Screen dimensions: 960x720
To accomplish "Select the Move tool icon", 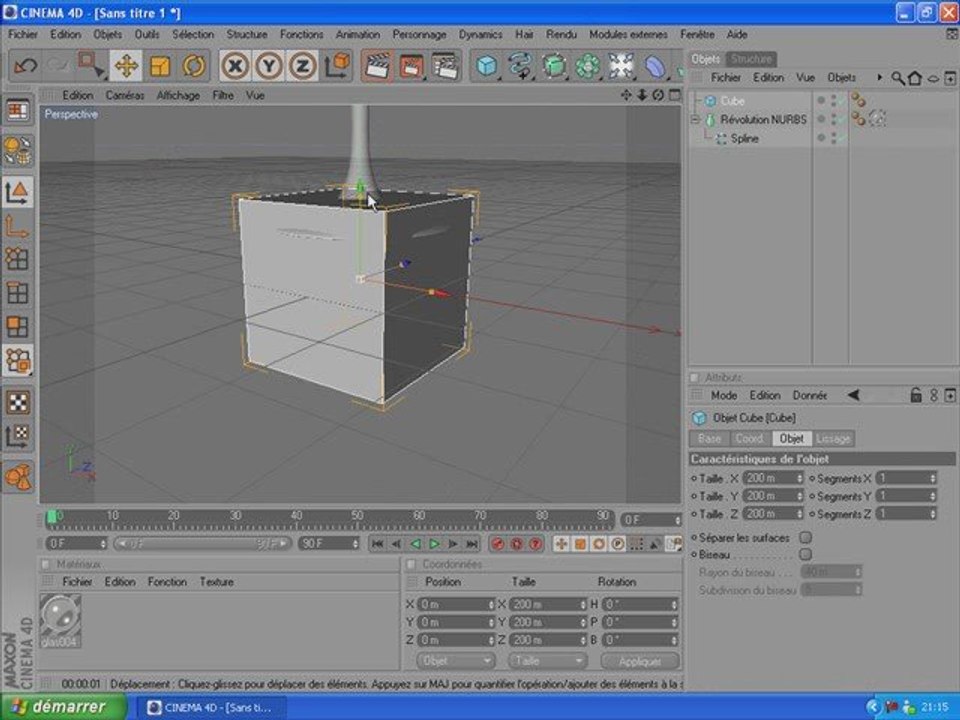I will 126,66.
